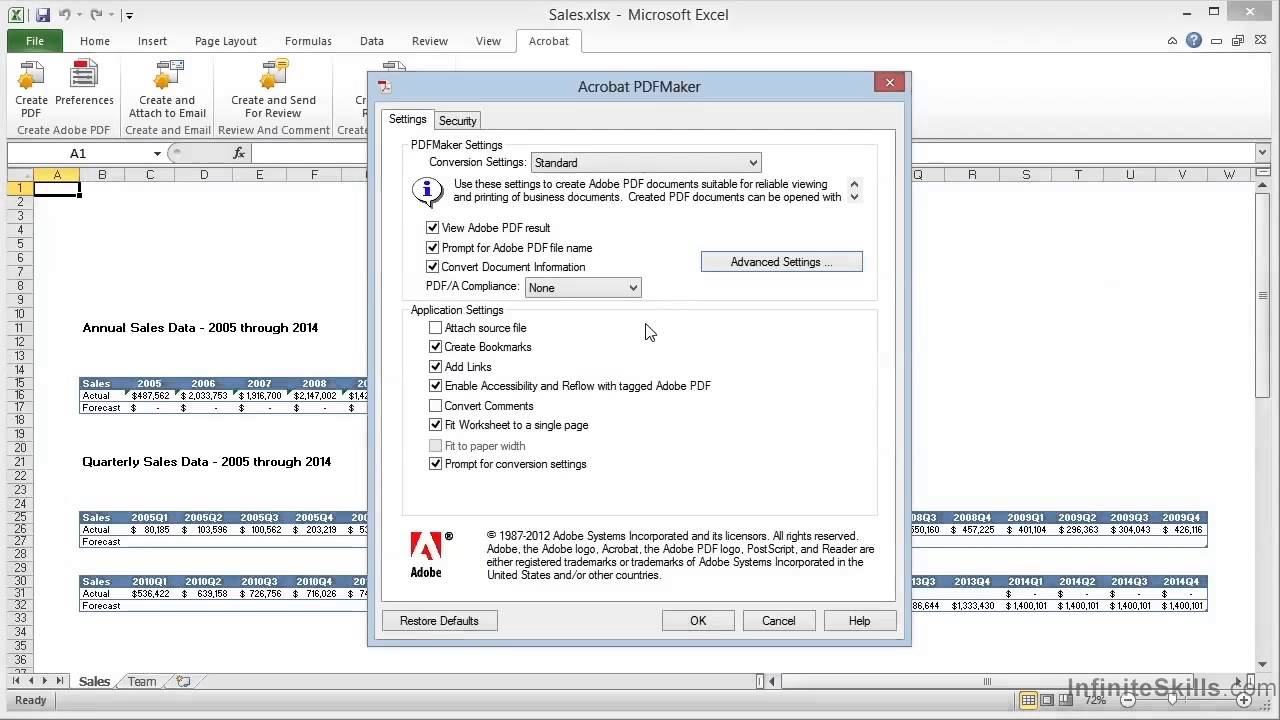Click the zoom out minus button
1280x720 pixels.
1130,701
